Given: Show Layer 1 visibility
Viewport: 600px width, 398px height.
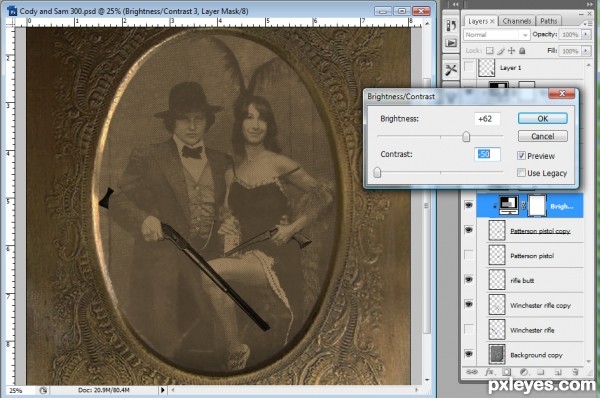Looking at the screenshot, I should tap(469, 67).
